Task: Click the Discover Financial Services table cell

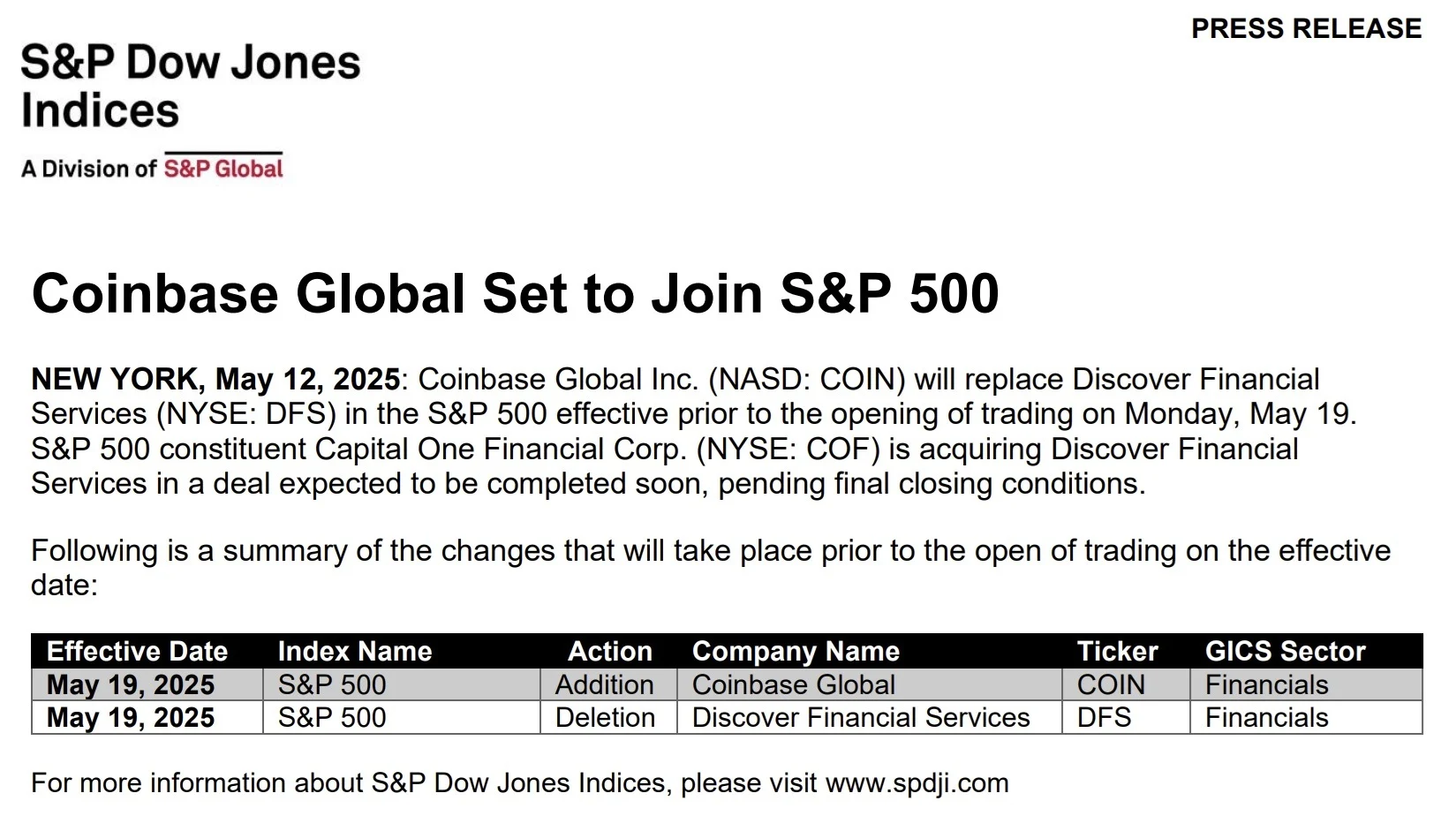Action: (861, 718)
